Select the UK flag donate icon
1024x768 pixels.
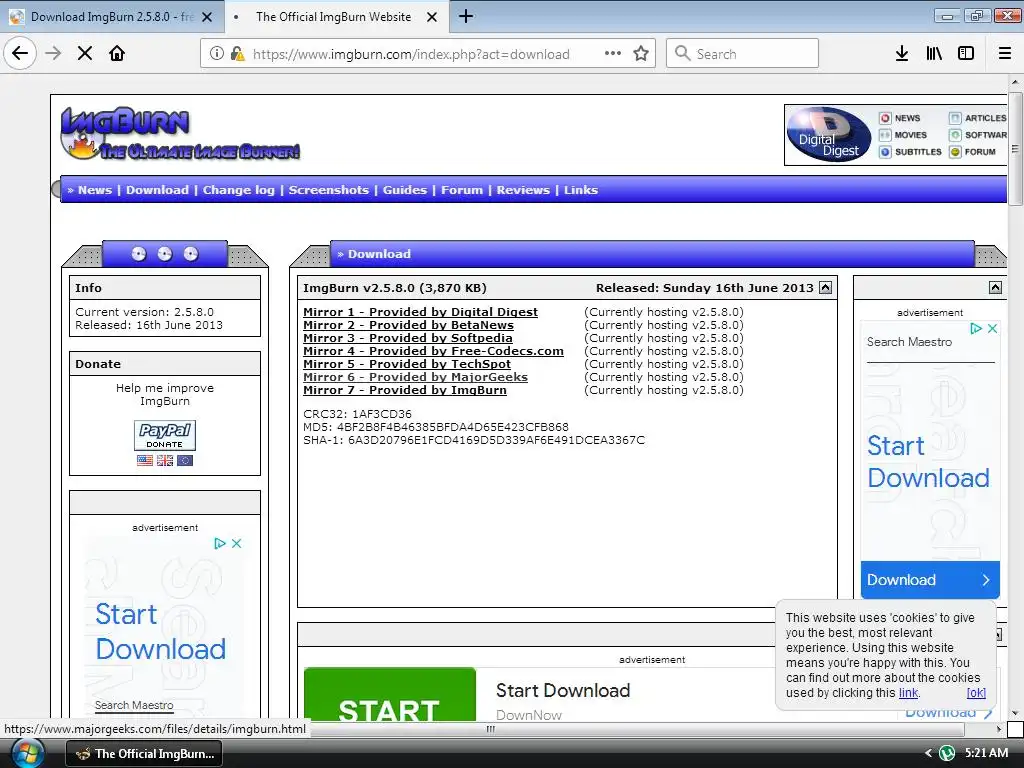(x=165, y=460)
